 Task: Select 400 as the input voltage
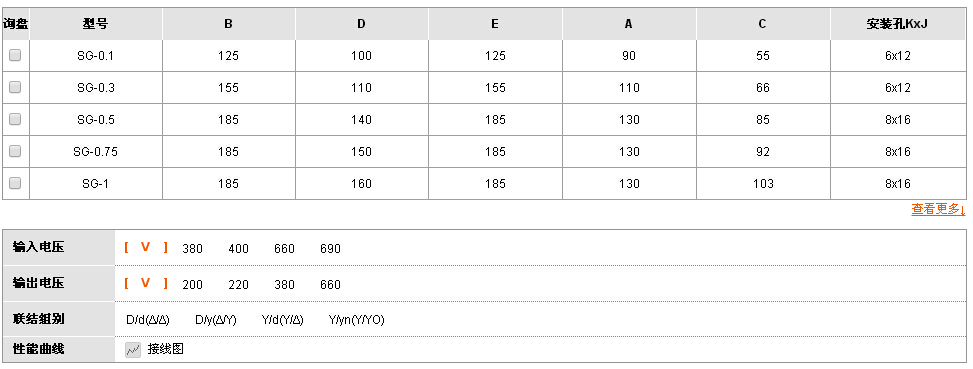pos(238,249)
